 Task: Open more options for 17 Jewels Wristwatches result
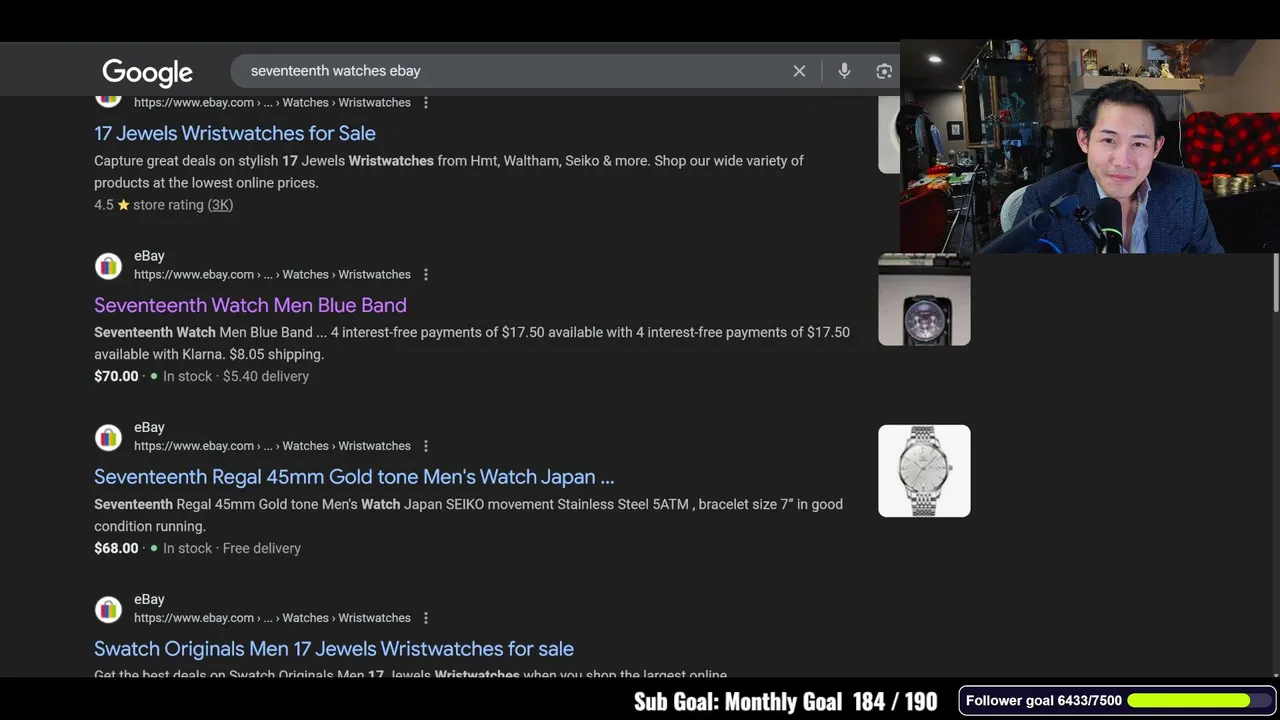point(426,103)
